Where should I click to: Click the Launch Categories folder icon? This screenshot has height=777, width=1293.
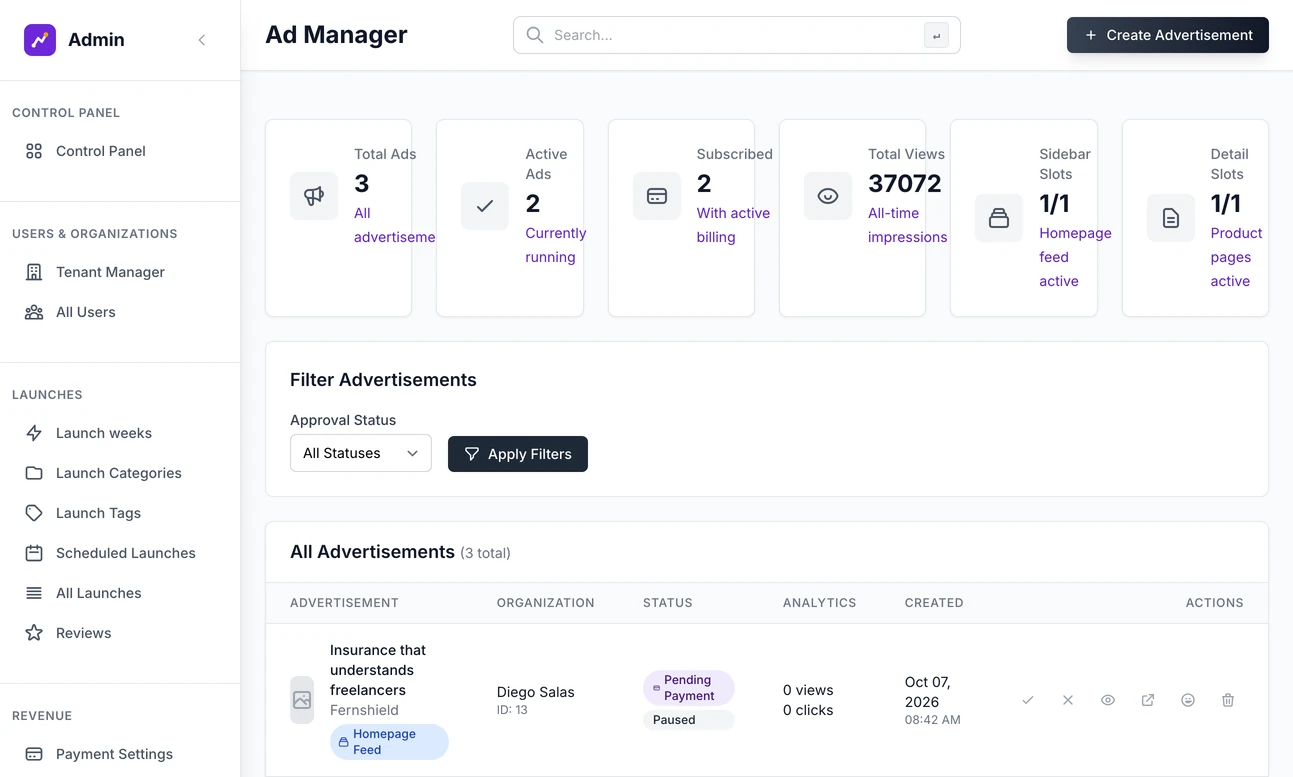click(34, 473)
